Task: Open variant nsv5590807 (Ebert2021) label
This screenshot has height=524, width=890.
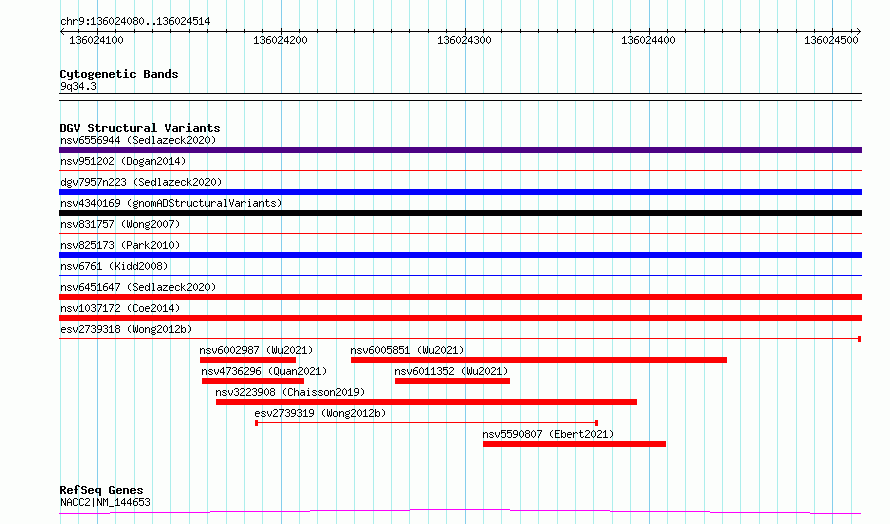Action: (x=548, y=434)
